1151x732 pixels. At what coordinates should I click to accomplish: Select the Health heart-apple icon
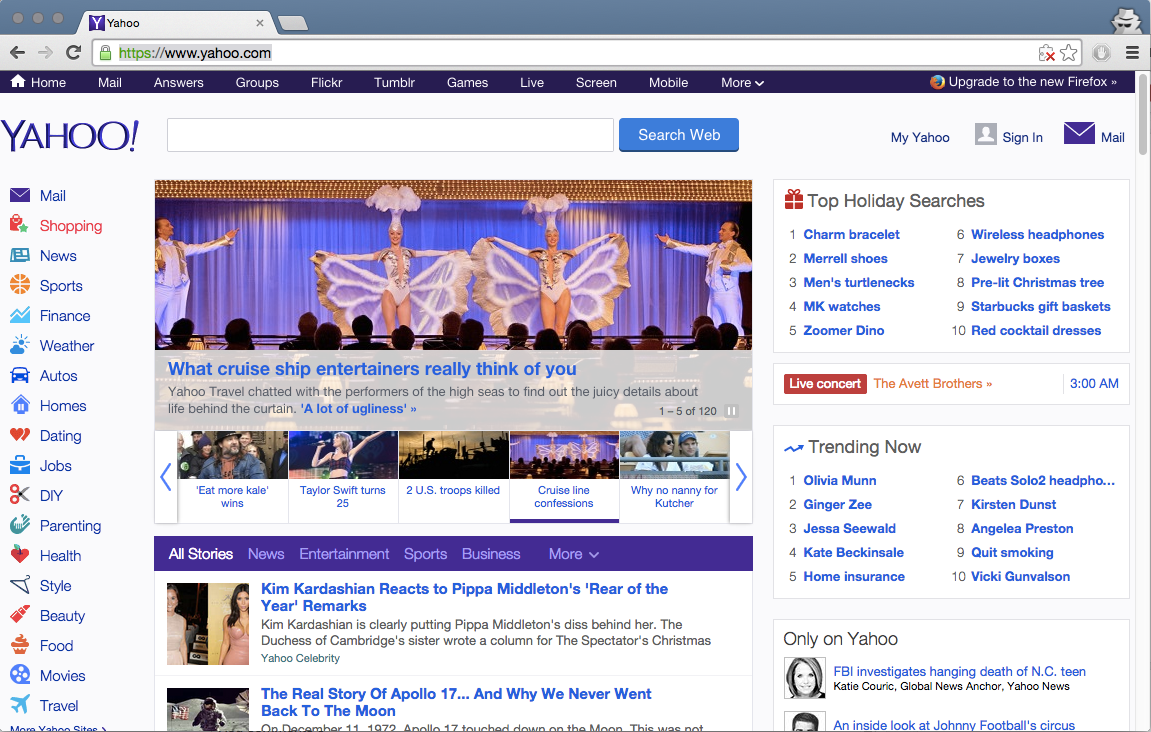tap(20, 555)
